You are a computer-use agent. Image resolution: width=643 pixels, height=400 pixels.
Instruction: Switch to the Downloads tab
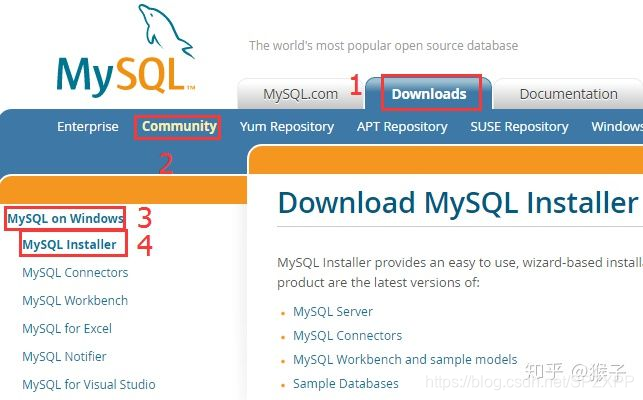(429, 94)
